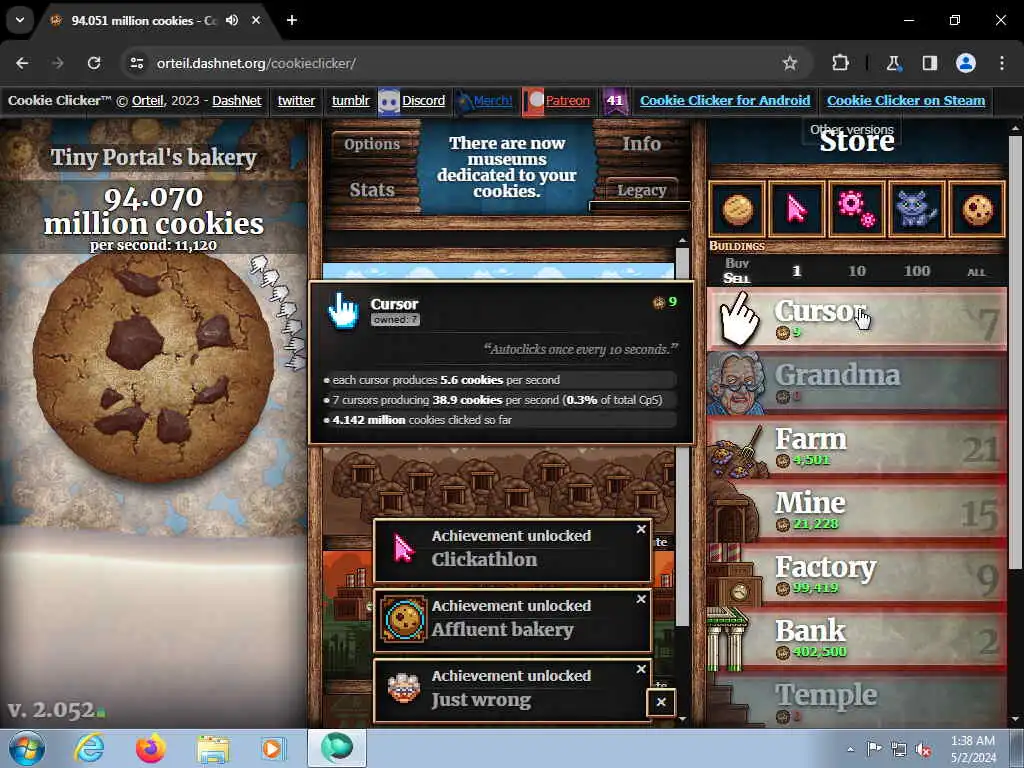Purchase a Farm building
The width and height of the screenshot is (1024, 768).
coord(857,447)
